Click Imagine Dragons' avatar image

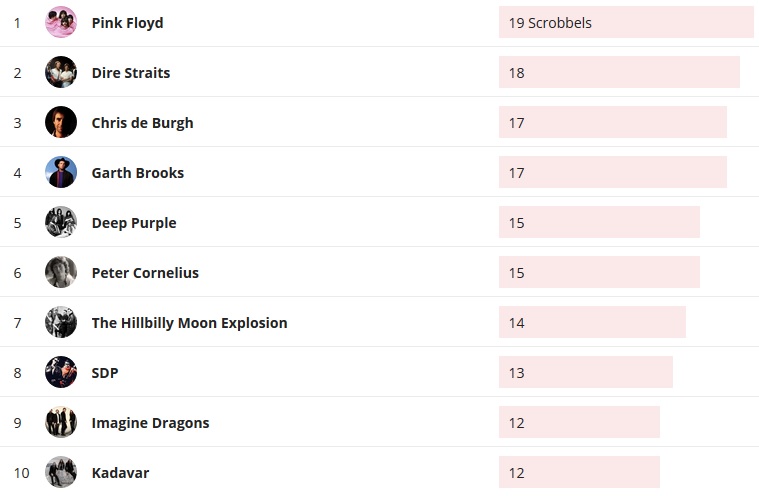(x=61, y=422)
